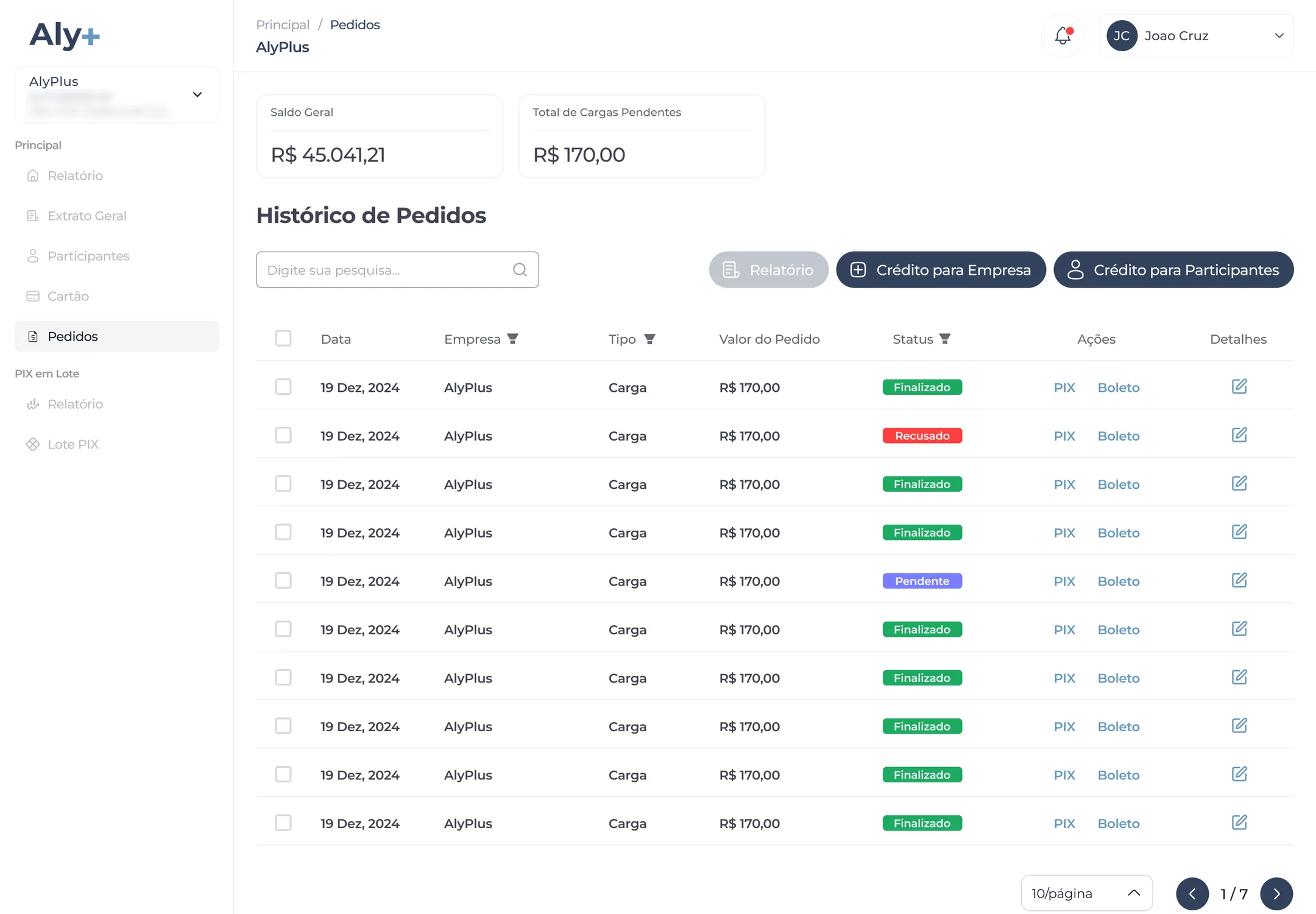Click the JC user avatar

coord(1122,35)
